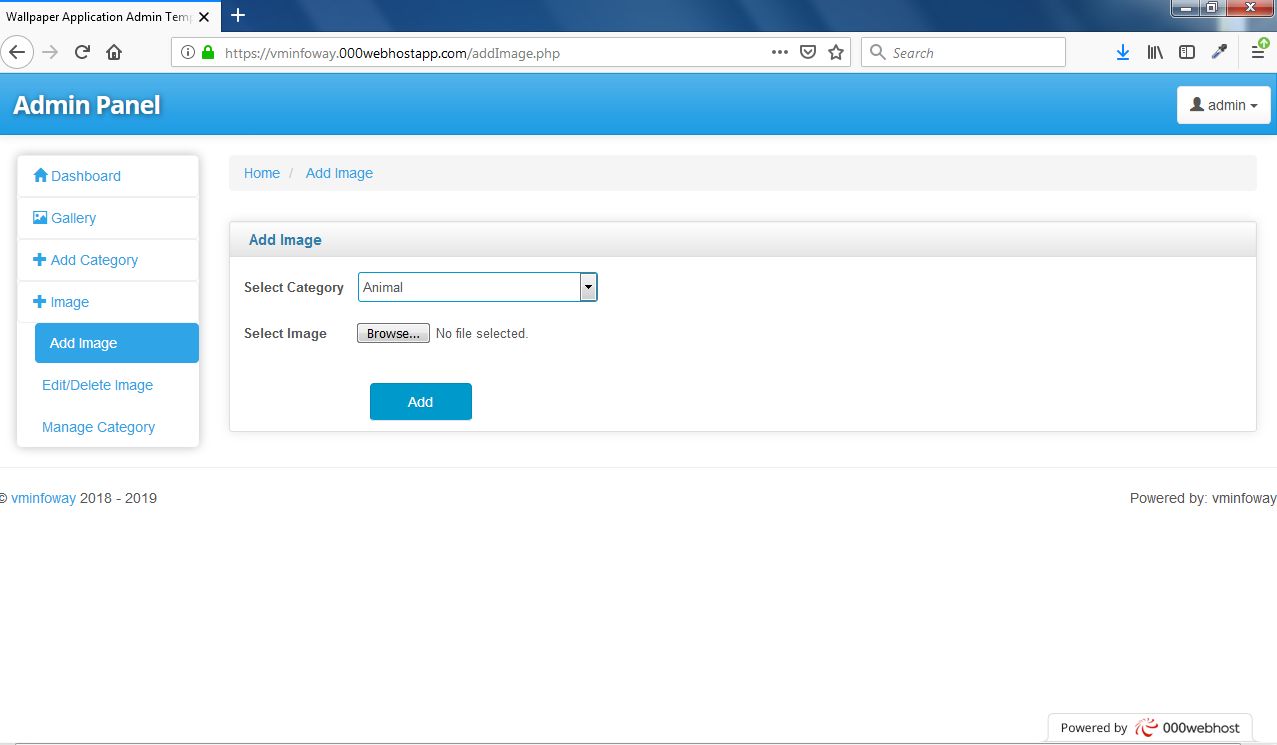The image size is (1277, 745).
Task: Open Firefox hamburger menu
Action: point(1258,53)
